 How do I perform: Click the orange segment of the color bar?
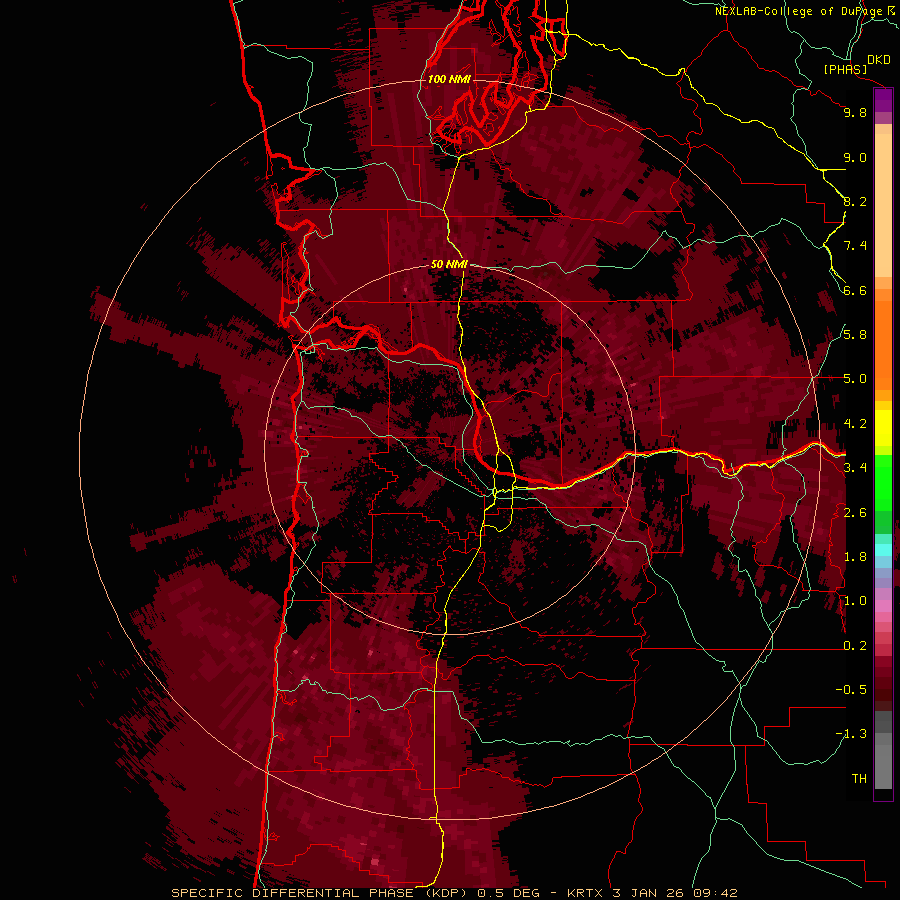(x=883, y=345)
